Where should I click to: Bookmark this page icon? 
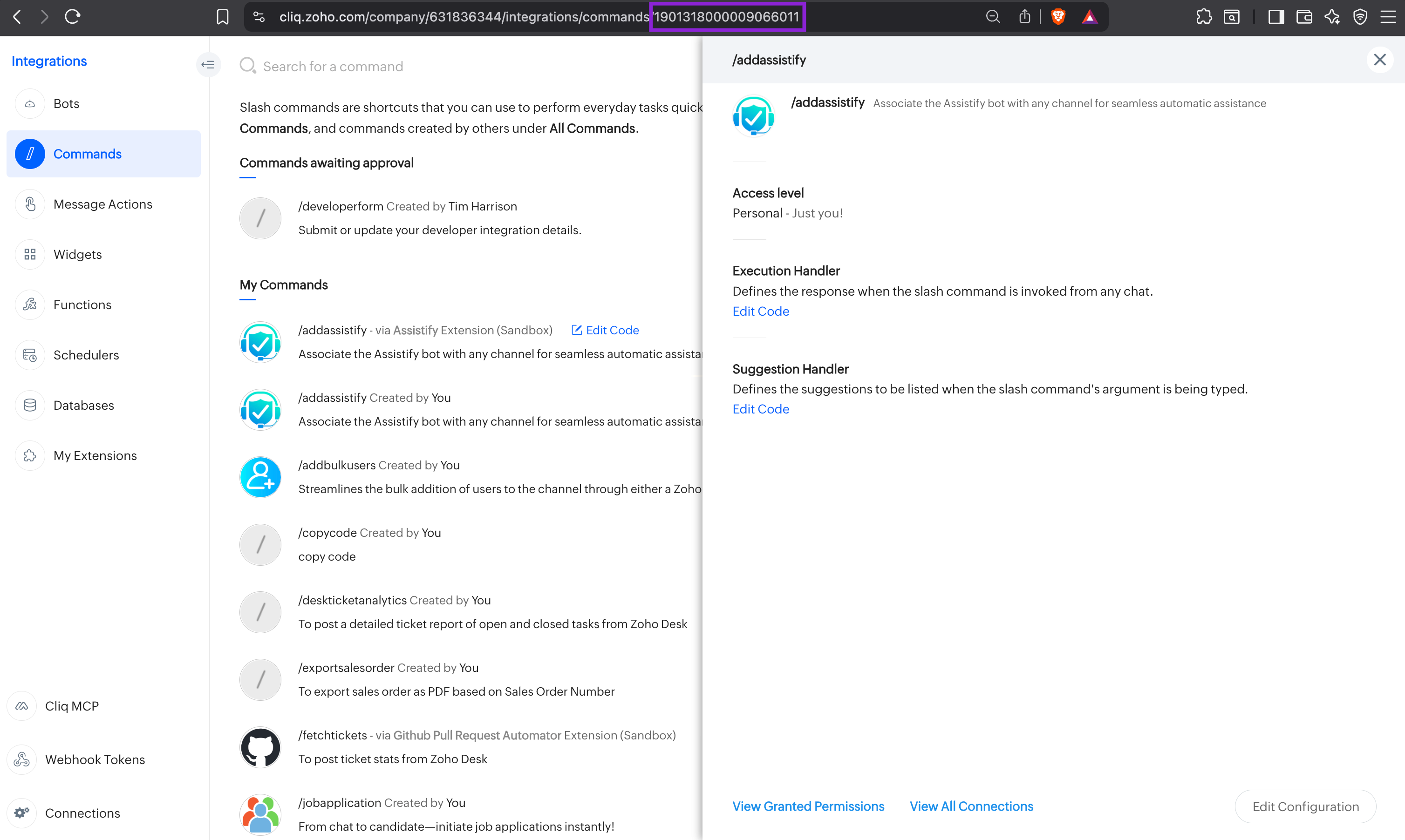pyautogui.click(x=223, y=17)
